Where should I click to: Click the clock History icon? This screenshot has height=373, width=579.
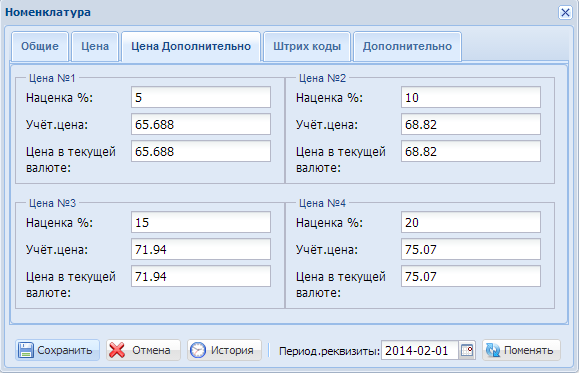198,350
